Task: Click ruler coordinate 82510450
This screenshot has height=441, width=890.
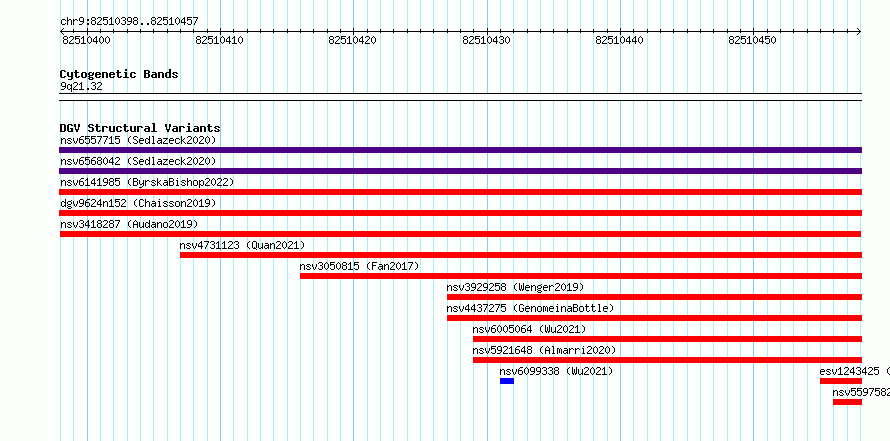Action: click(753, 40)
